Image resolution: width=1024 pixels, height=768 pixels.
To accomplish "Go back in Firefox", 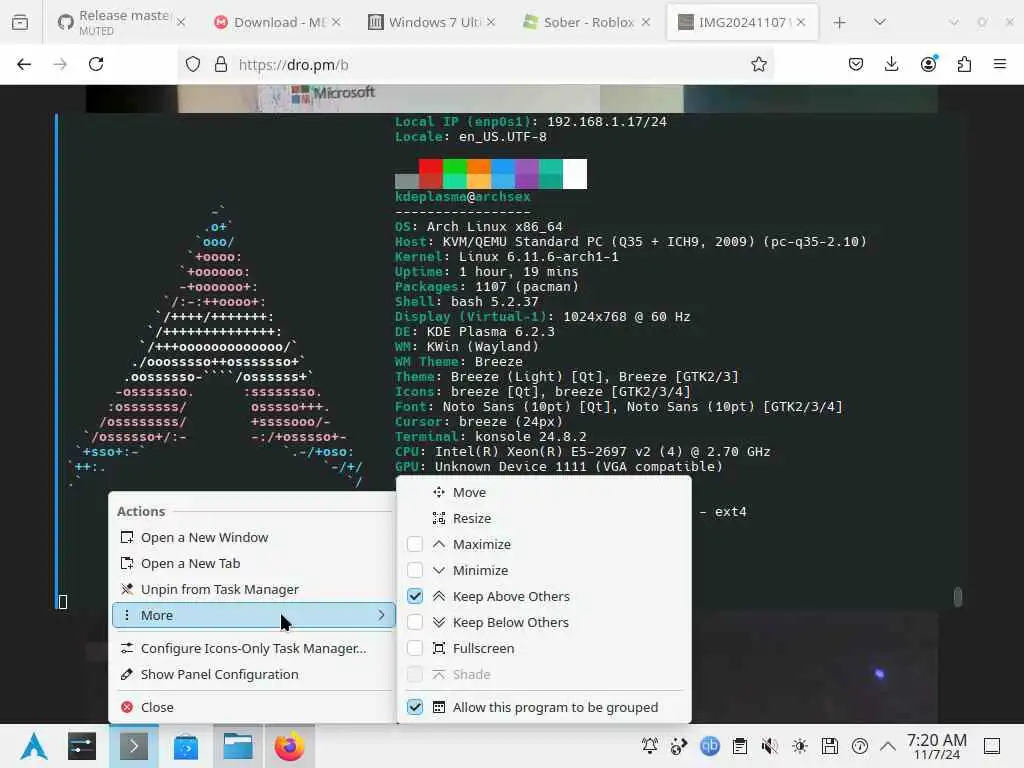I will (24, 64).
